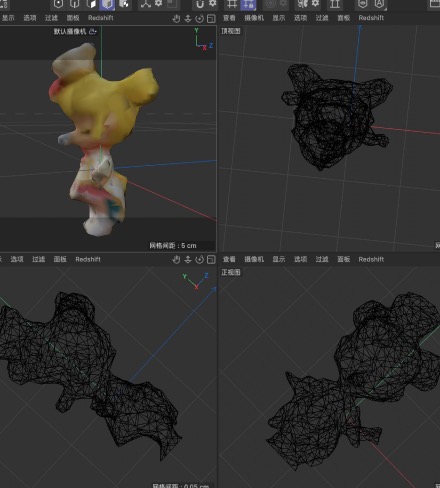
Task: Open 过滤 menu in 正视图 viewport
Action: point(322,259)
